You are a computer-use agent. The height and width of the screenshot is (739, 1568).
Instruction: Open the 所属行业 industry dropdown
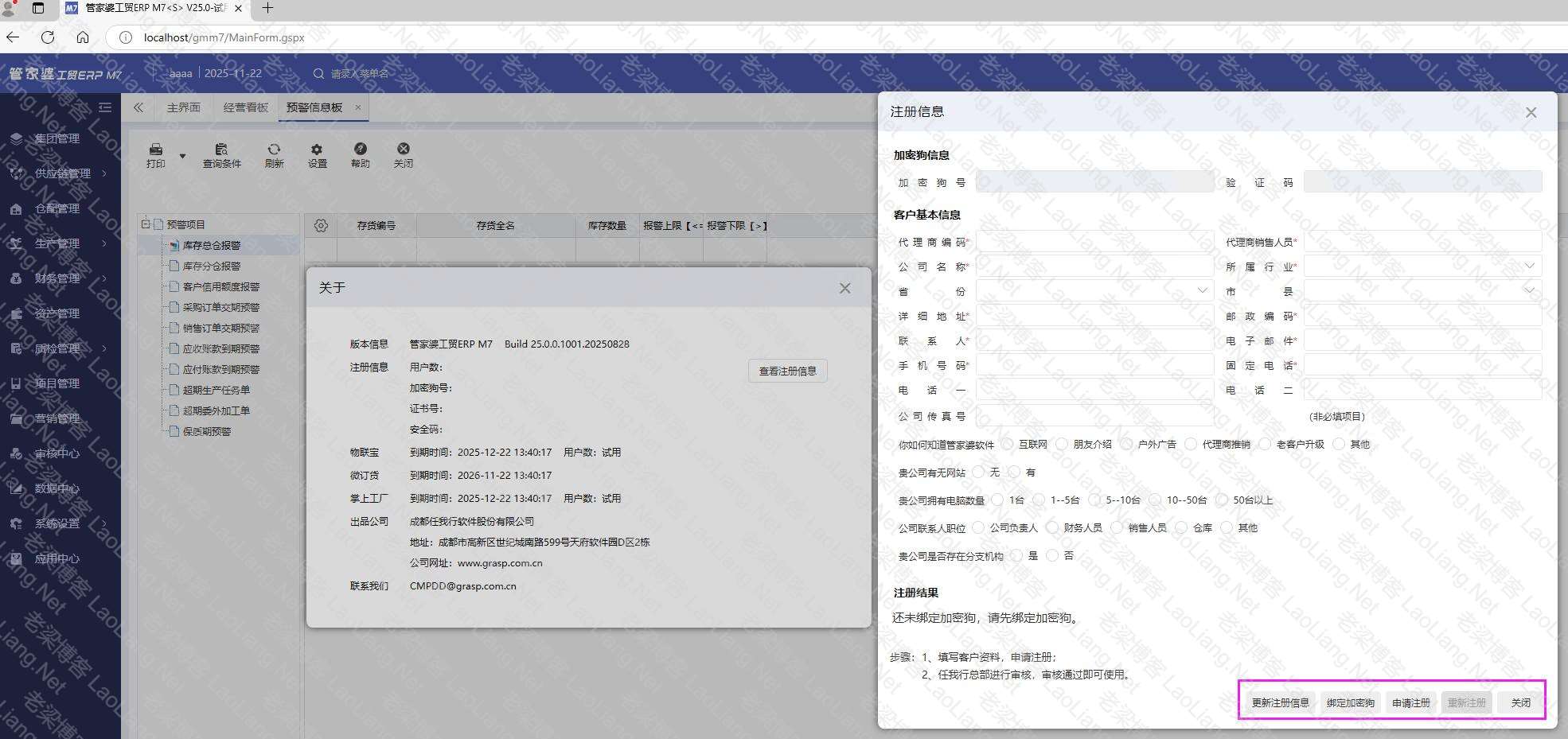tap(1422, 266)
